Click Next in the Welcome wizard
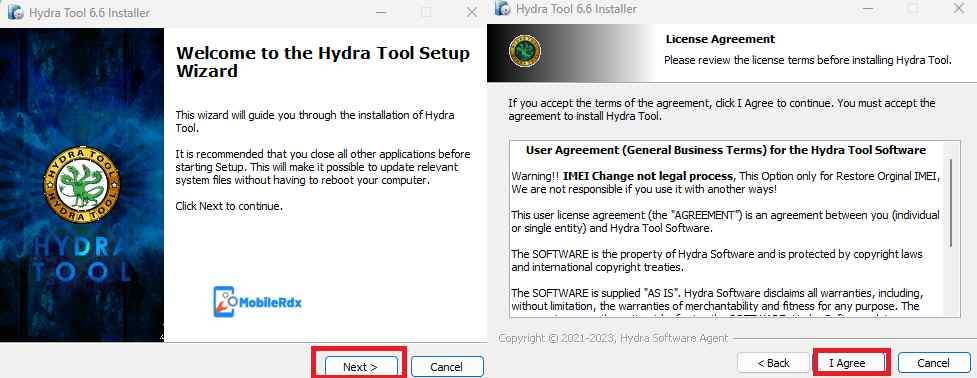The width and height of the screenshot is (977, 378). [360, 367]
